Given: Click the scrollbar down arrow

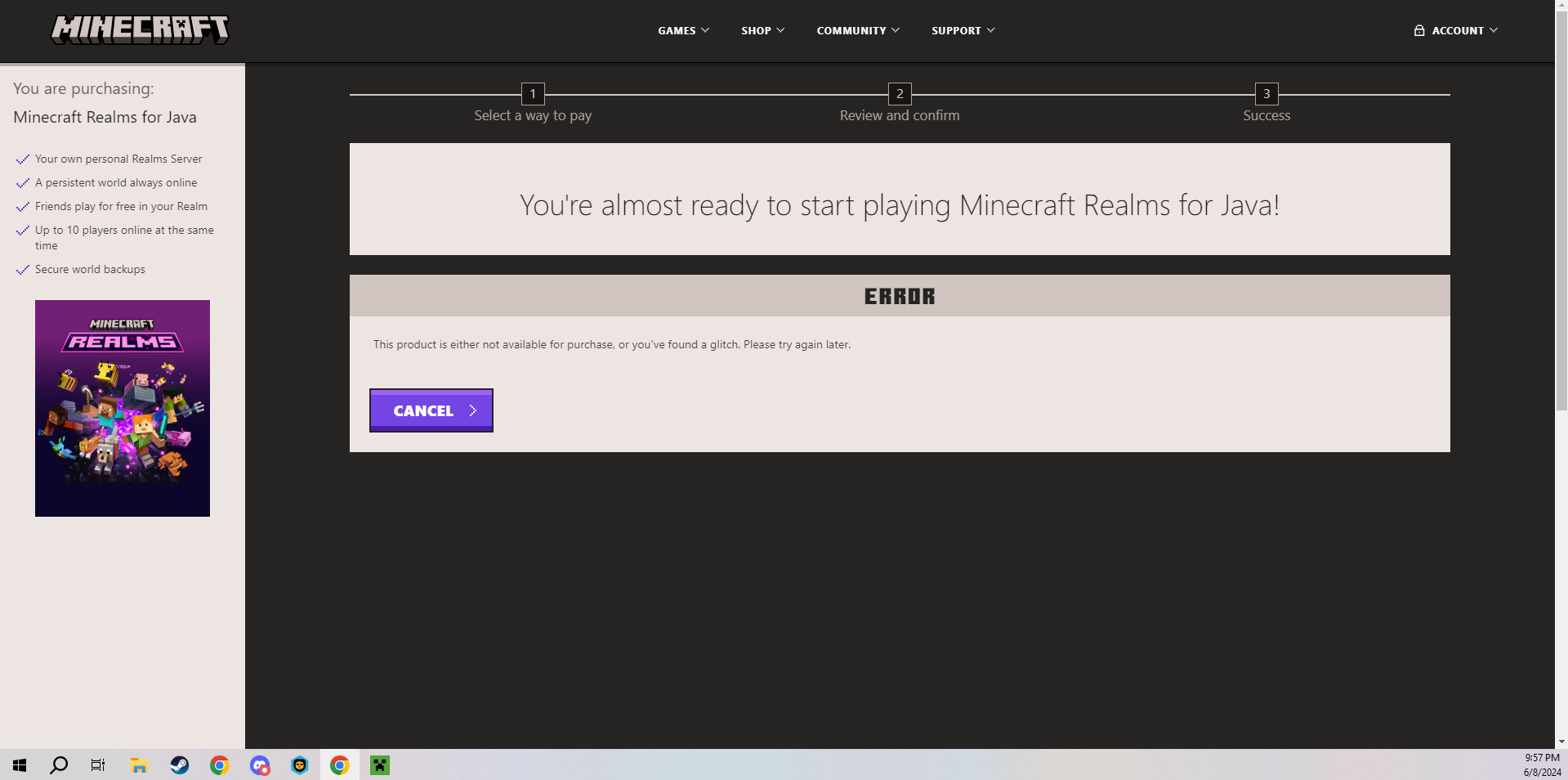Looking at the screenshot, I should click(1561, 742).
